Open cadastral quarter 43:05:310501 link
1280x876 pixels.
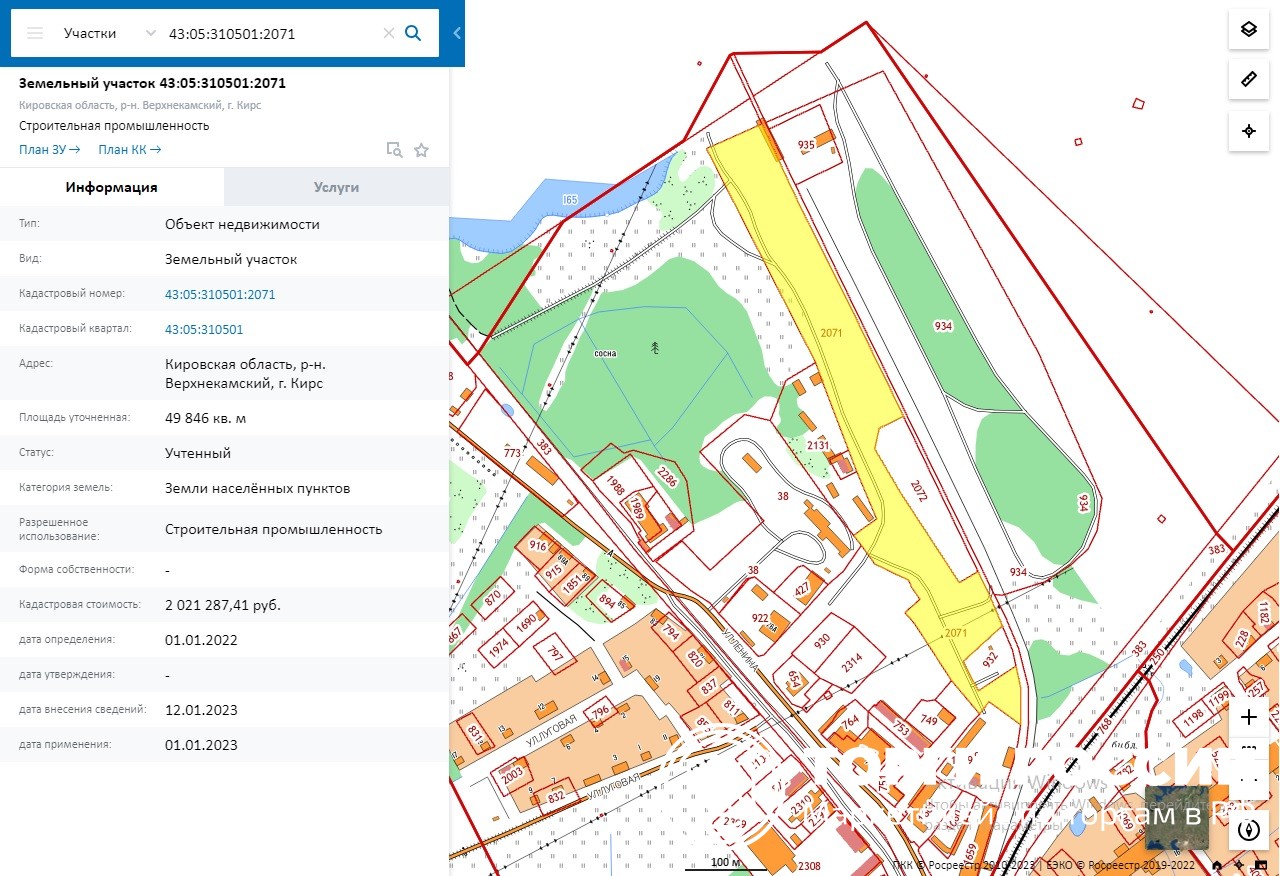coord(204,329)
